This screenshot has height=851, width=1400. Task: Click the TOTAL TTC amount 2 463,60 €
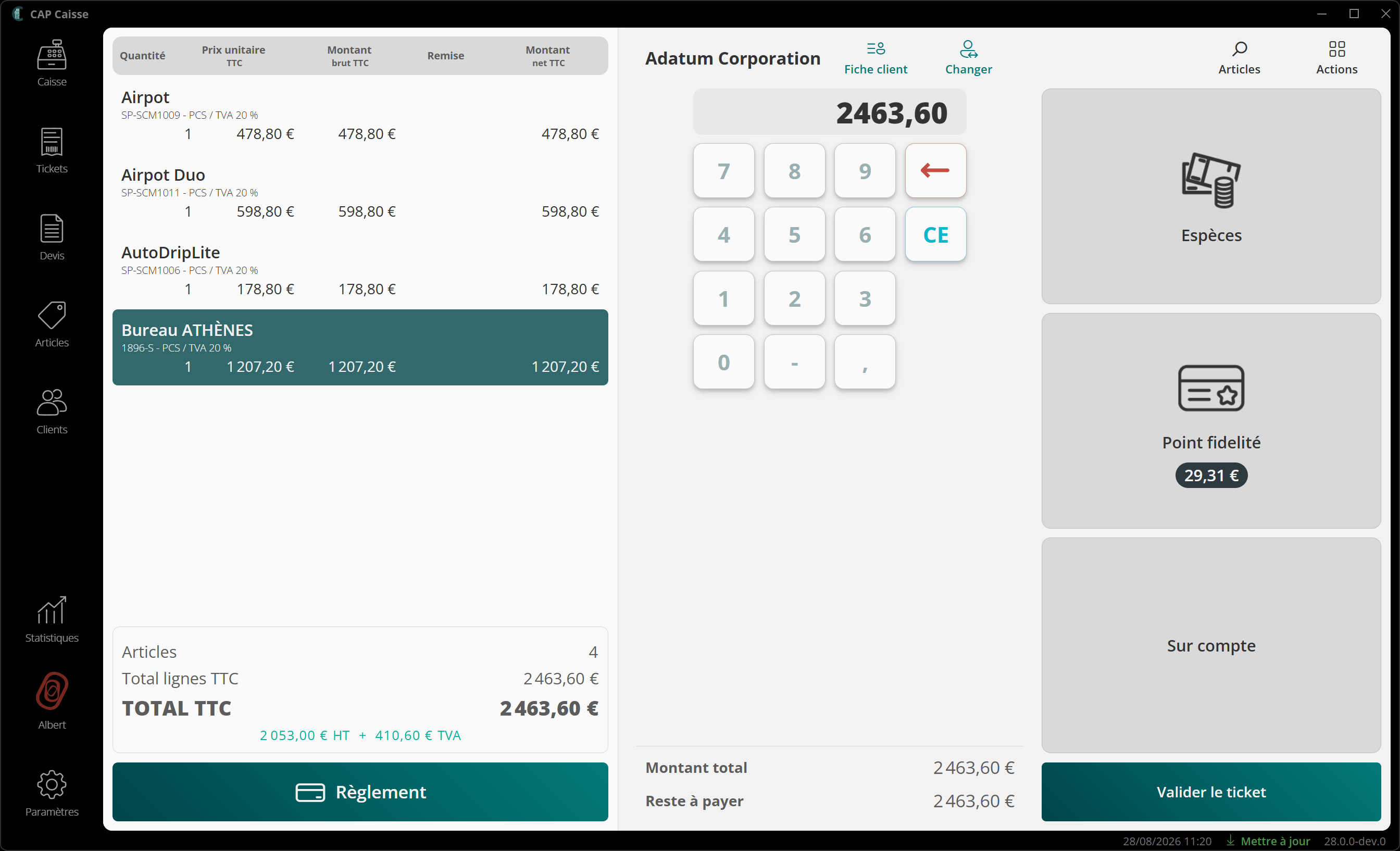(x=548, y=708)
